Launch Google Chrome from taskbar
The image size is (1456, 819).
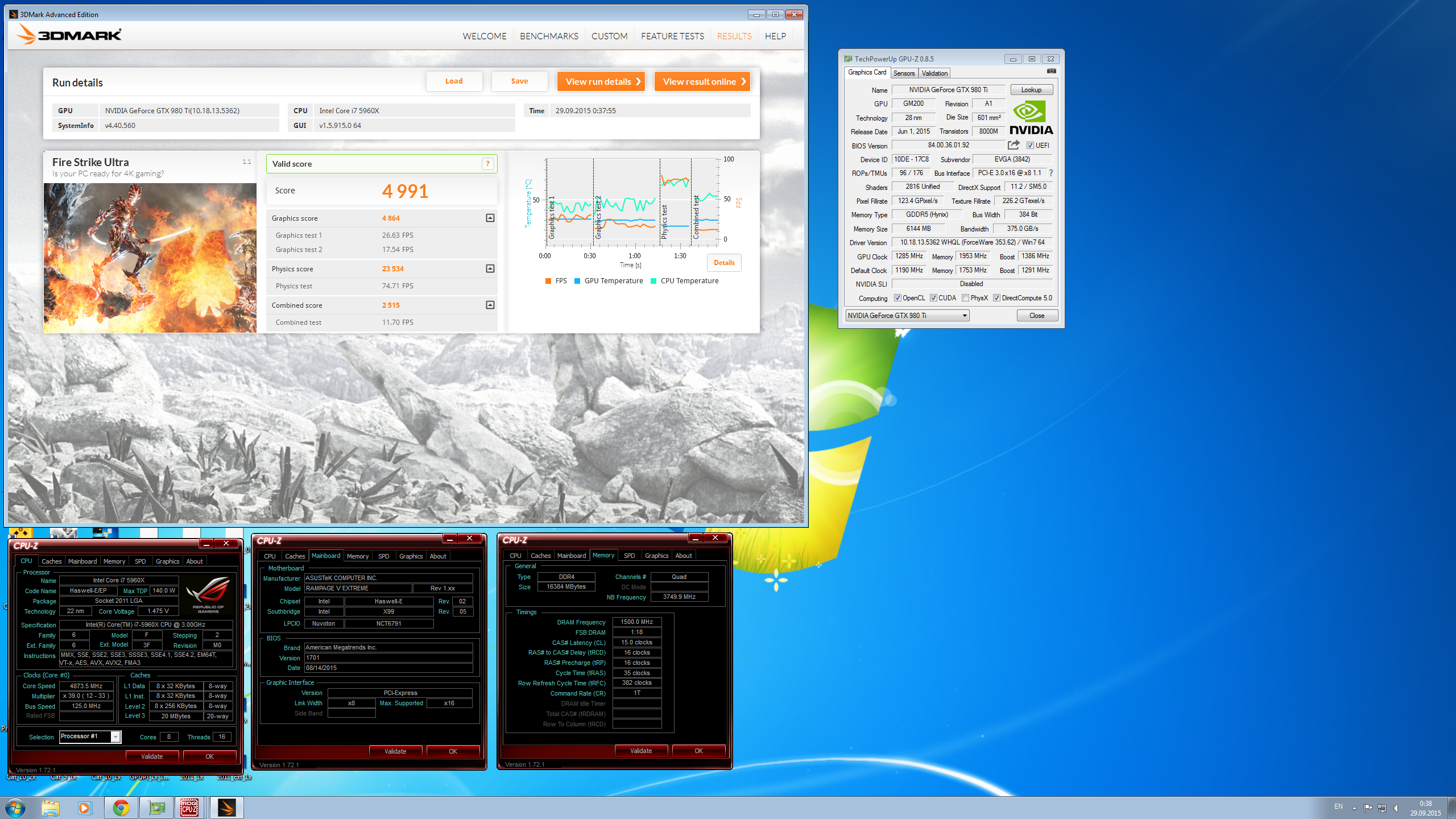tap(121, 808)
